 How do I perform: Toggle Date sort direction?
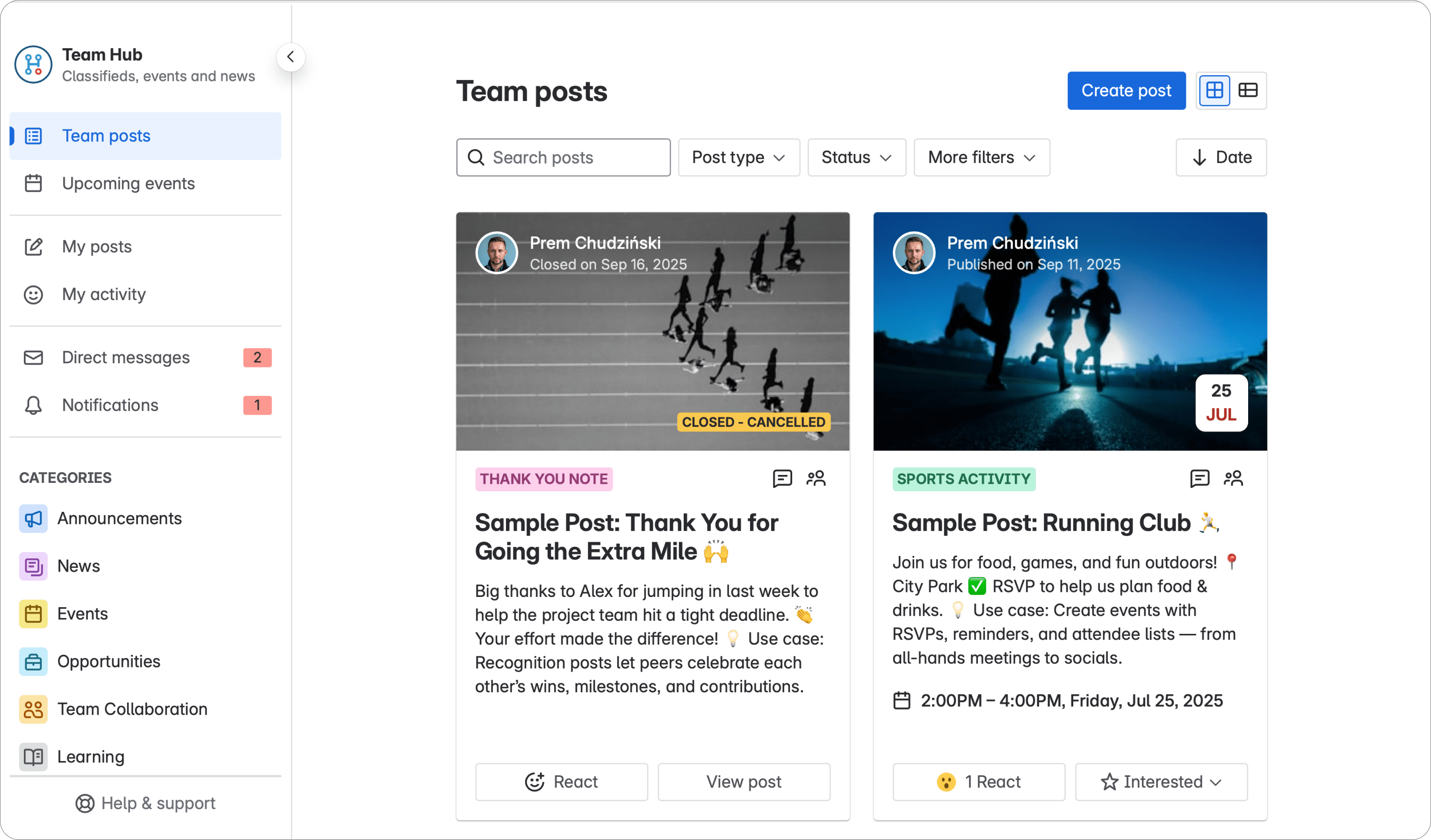[x=1221, y=157]
